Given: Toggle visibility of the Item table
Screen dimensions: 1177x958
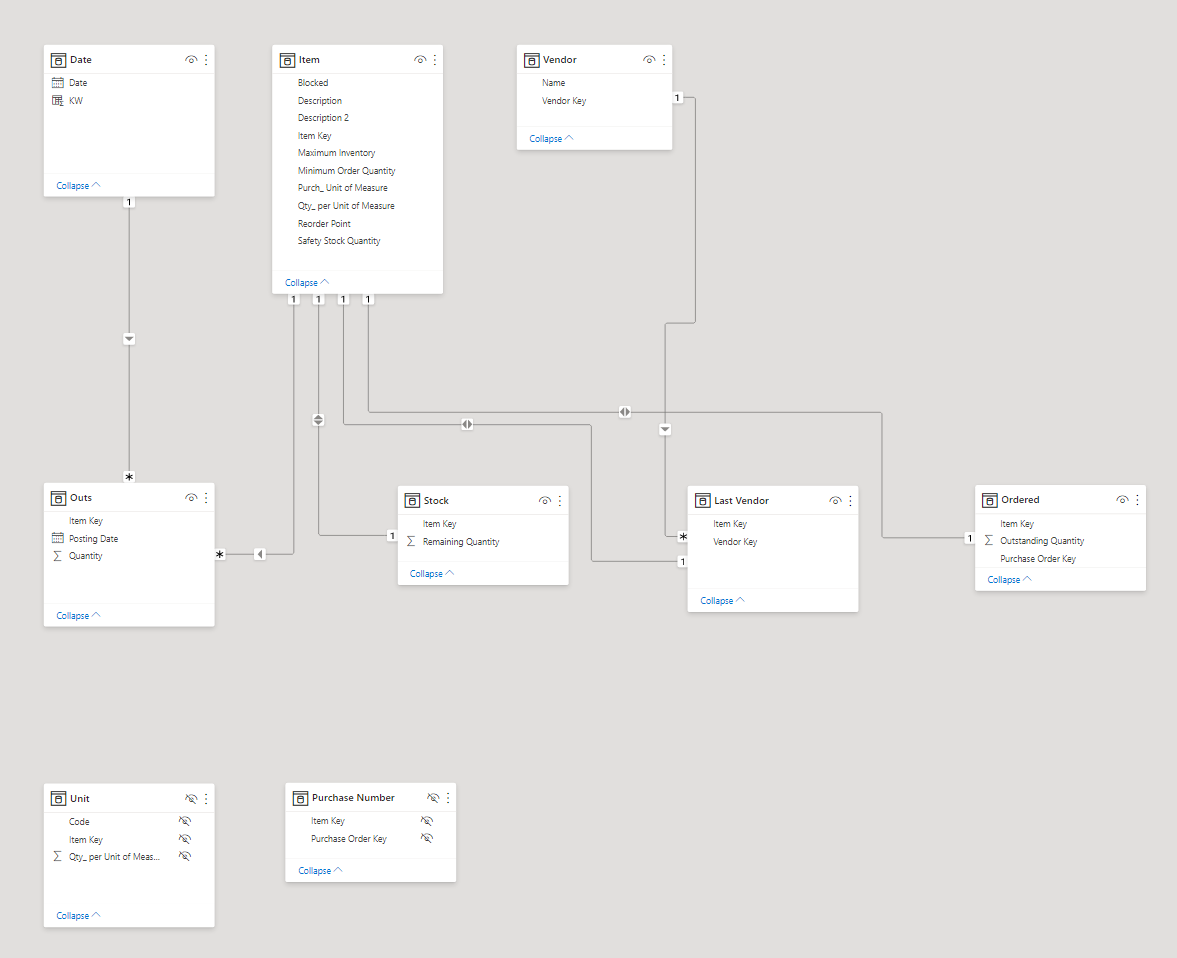Looking at the screenshot, I should (x=420, y=60).
